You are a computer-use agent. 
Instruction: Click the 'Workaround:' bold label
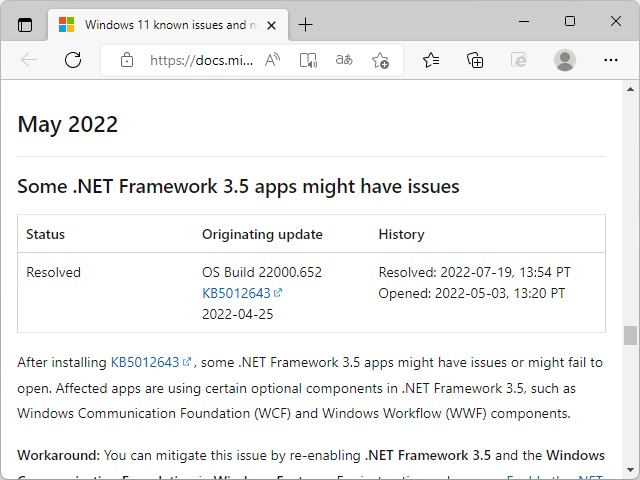tap(58, 455)
